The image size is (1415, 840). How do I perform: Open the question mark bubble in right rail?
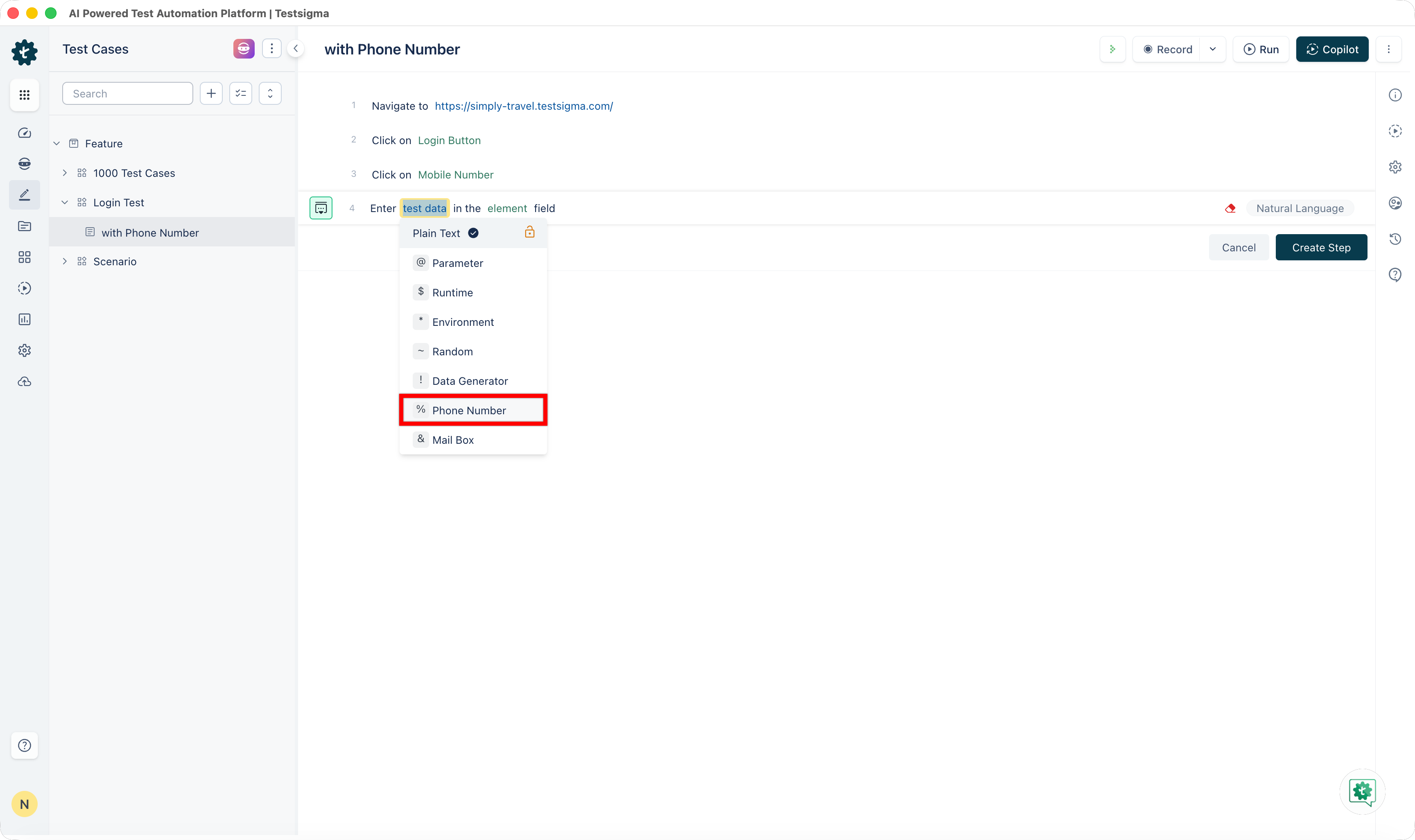click(x=1395, y=275)
